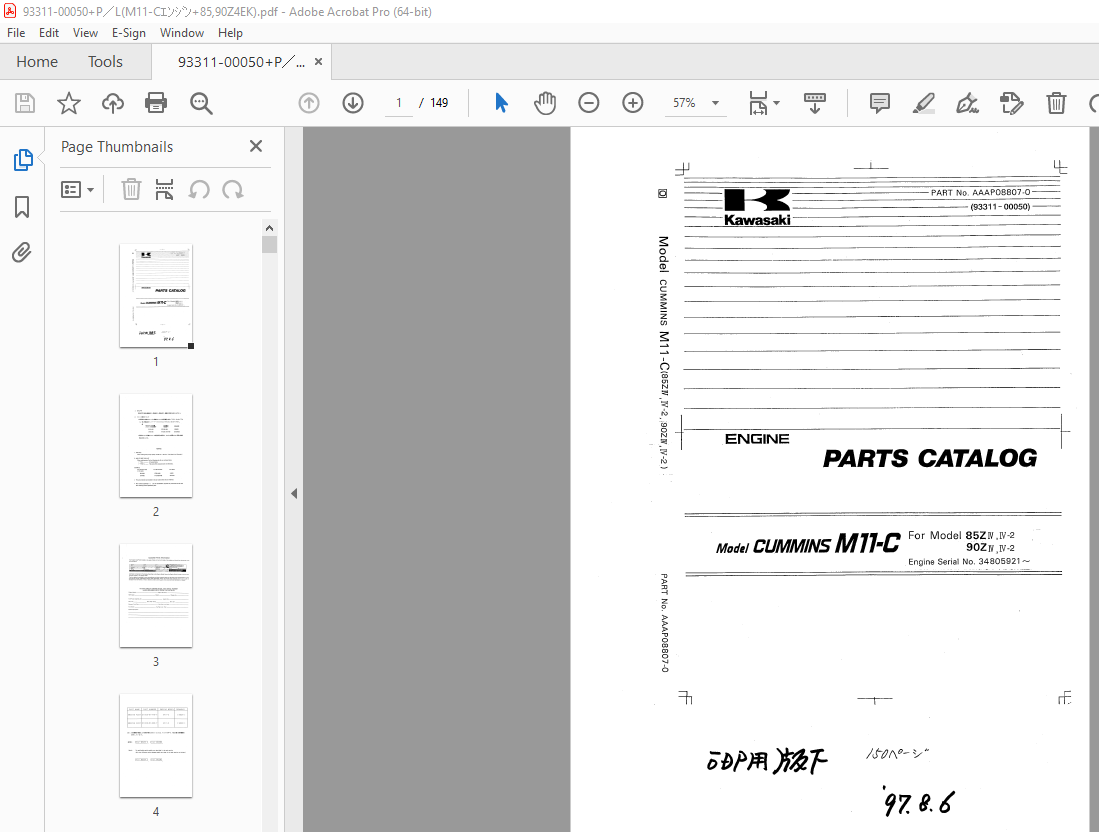The width and height of the screenshot is (1099, 832).
Task: Click the 57% zoom value field
Action: tap(685, 103)
